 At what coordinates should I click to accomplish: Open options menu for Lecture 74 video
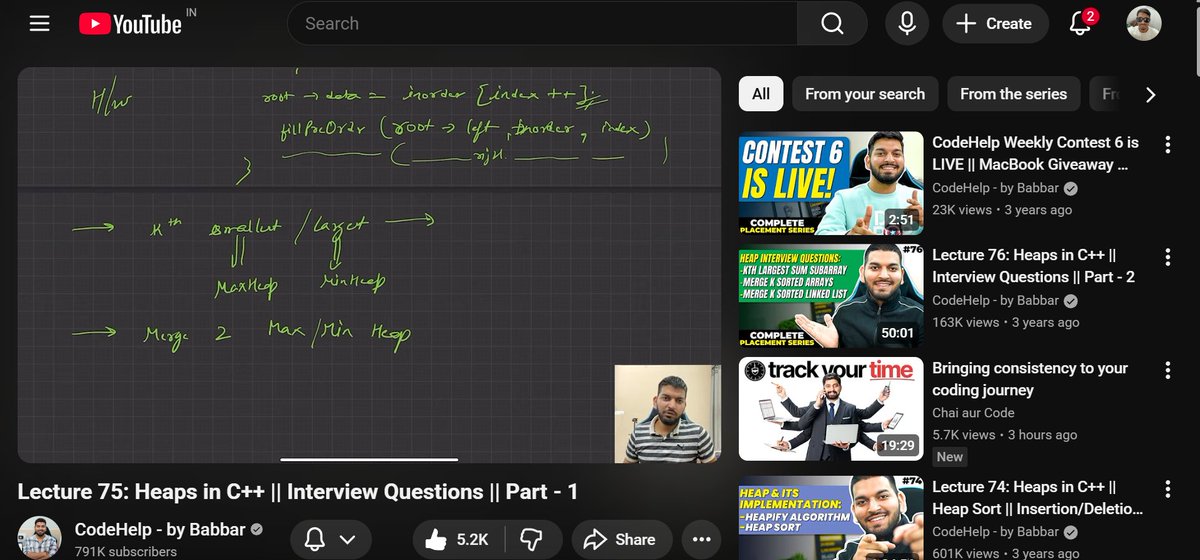[1167, 490]
